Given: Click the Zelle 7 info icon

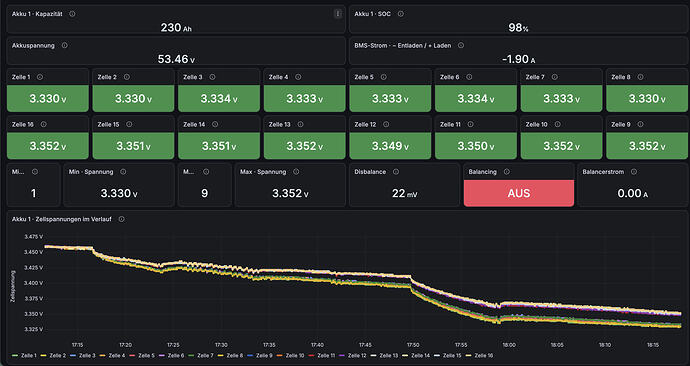Looking at the screenshot, I should (x=554, y=77).
